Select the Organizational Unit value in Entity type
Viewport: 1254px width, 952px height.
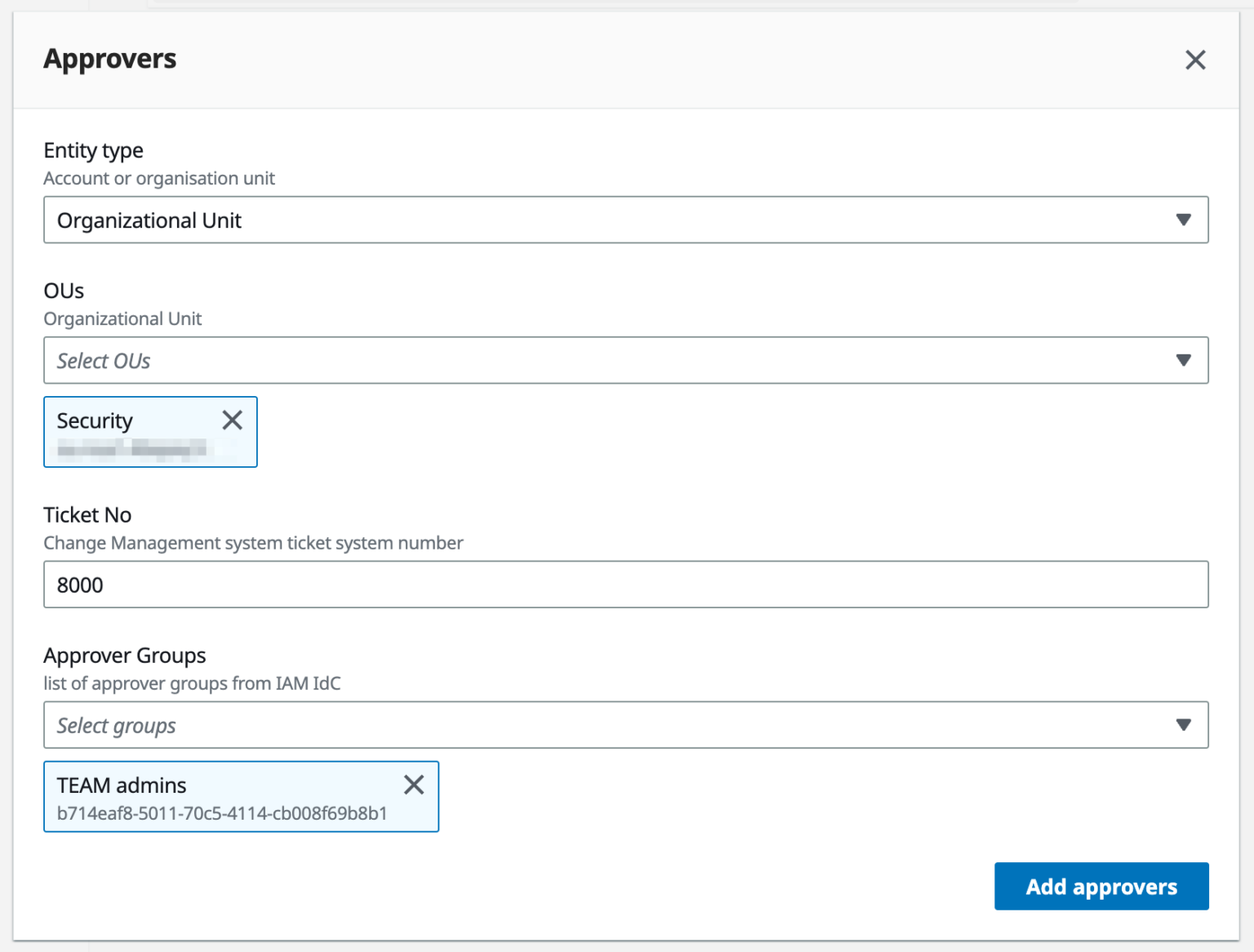tap(149, 220)
